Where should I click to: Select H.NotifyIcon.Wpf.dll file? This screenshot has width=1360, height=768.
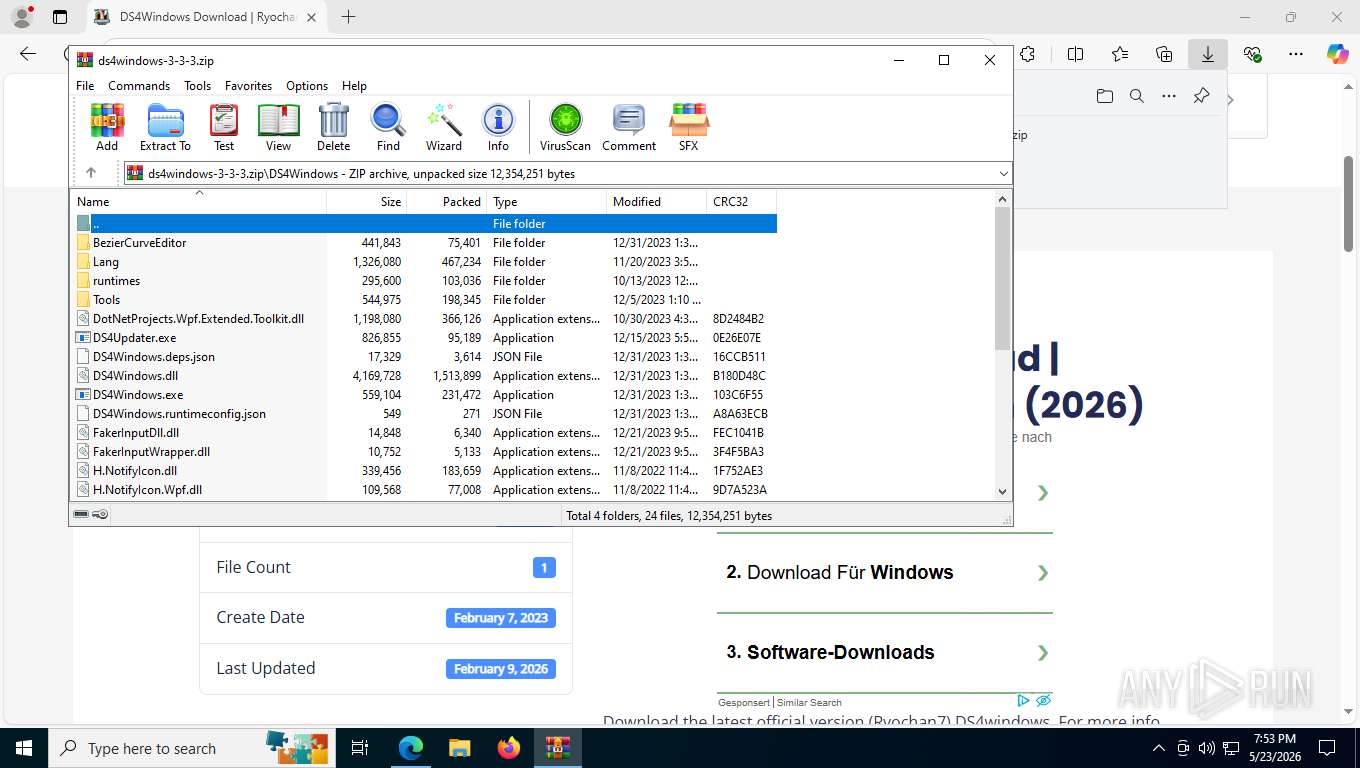424,490
